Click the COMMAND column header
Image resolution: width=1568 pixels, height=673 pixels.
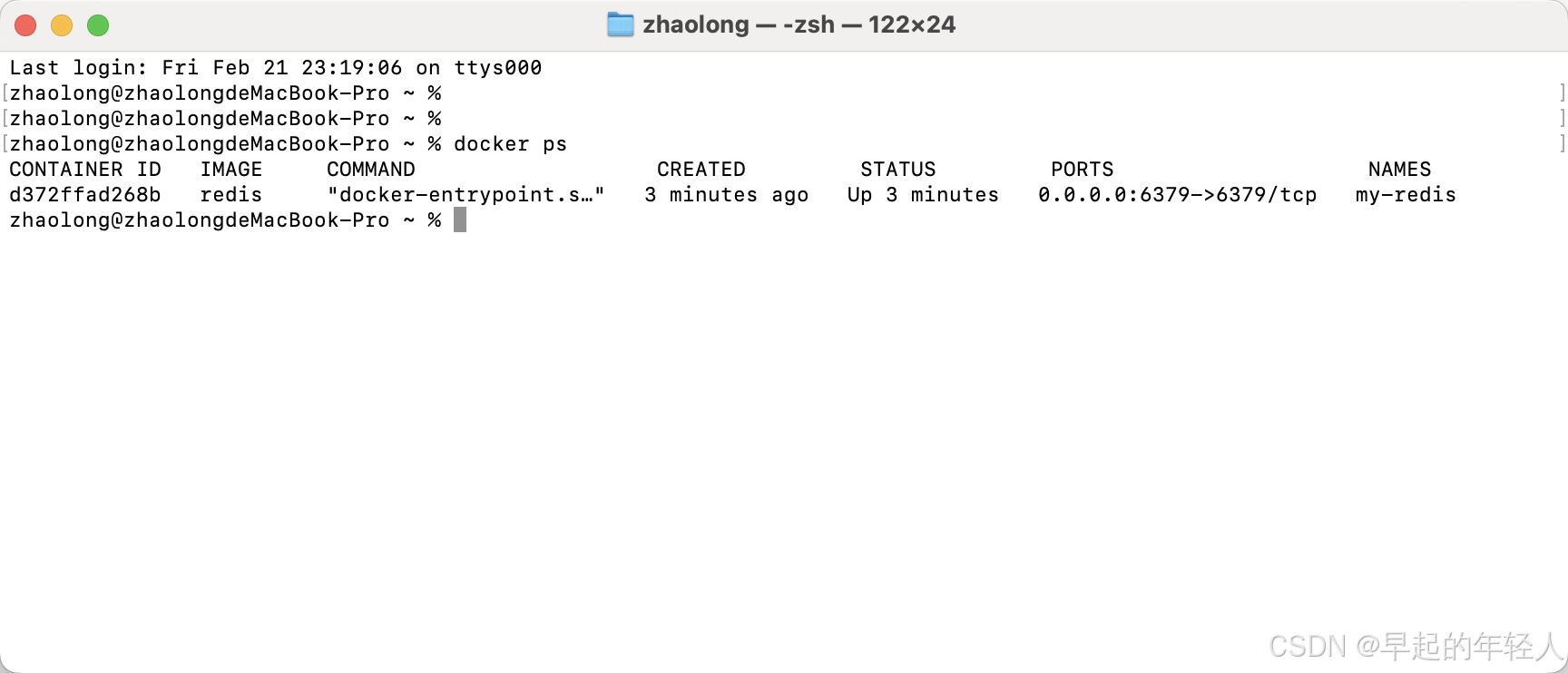371,170
